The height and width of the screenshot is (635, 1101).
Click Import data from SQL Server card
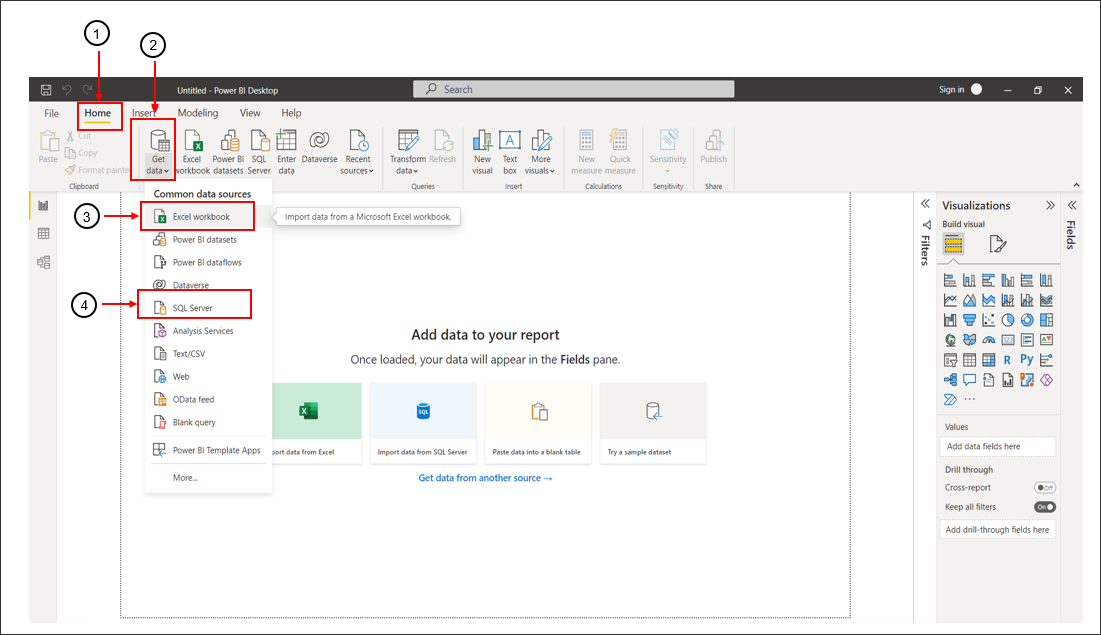(423, 423)
